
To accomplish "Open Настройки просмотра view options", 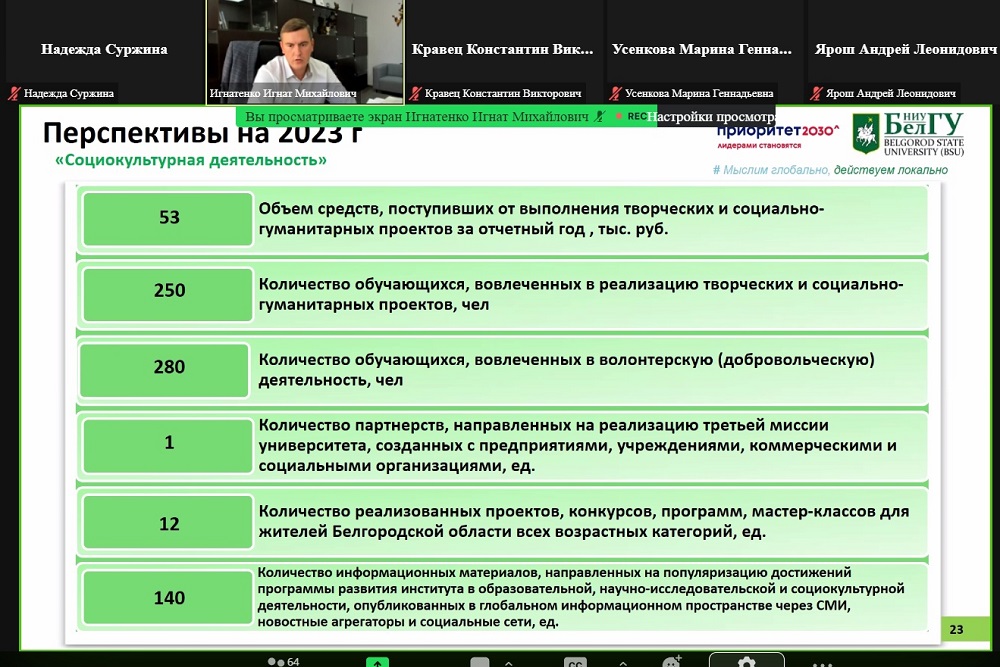I will click(x=712, y=117).
